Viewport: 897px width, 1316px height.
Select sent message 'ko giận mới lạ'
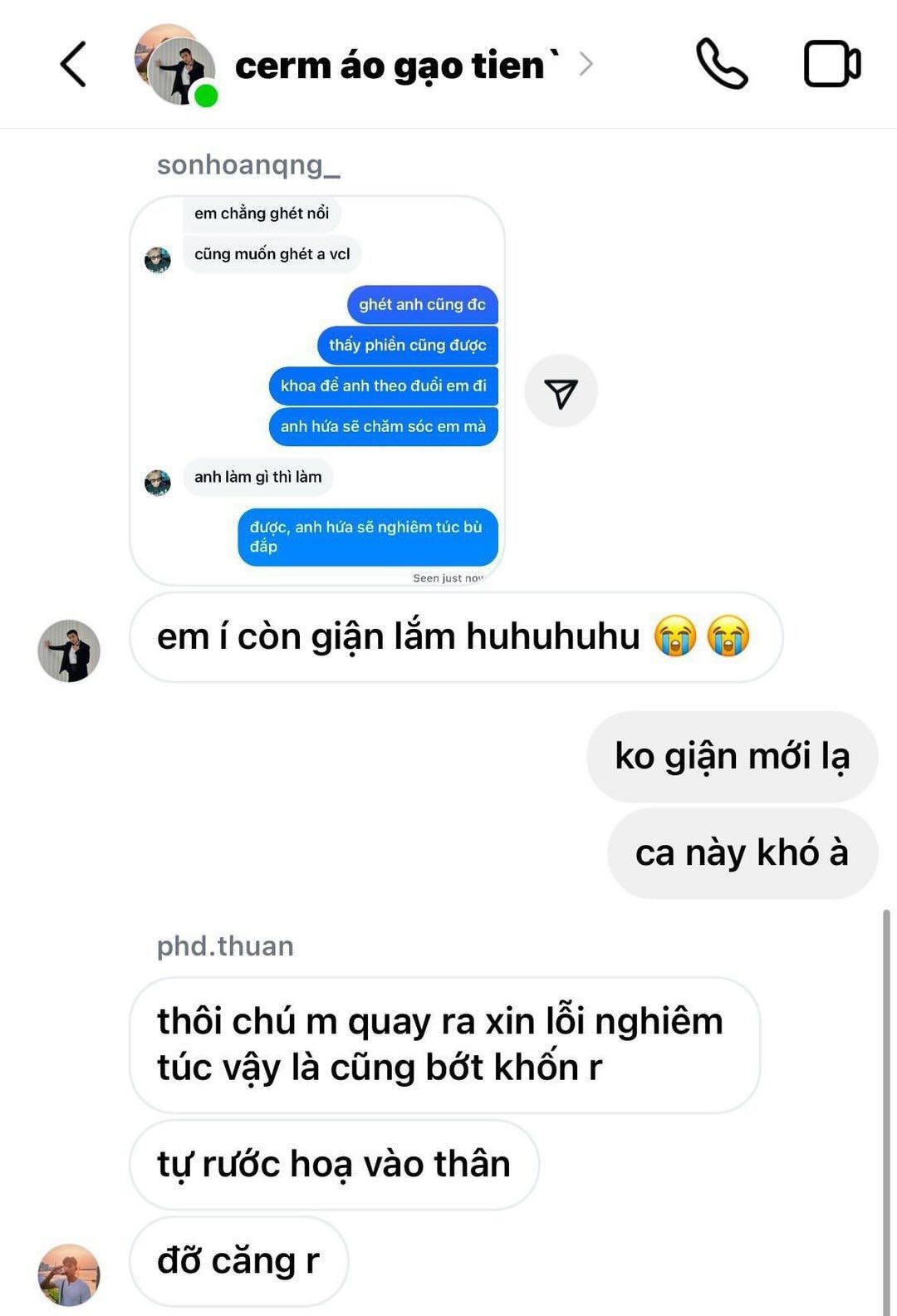(732, 757)
